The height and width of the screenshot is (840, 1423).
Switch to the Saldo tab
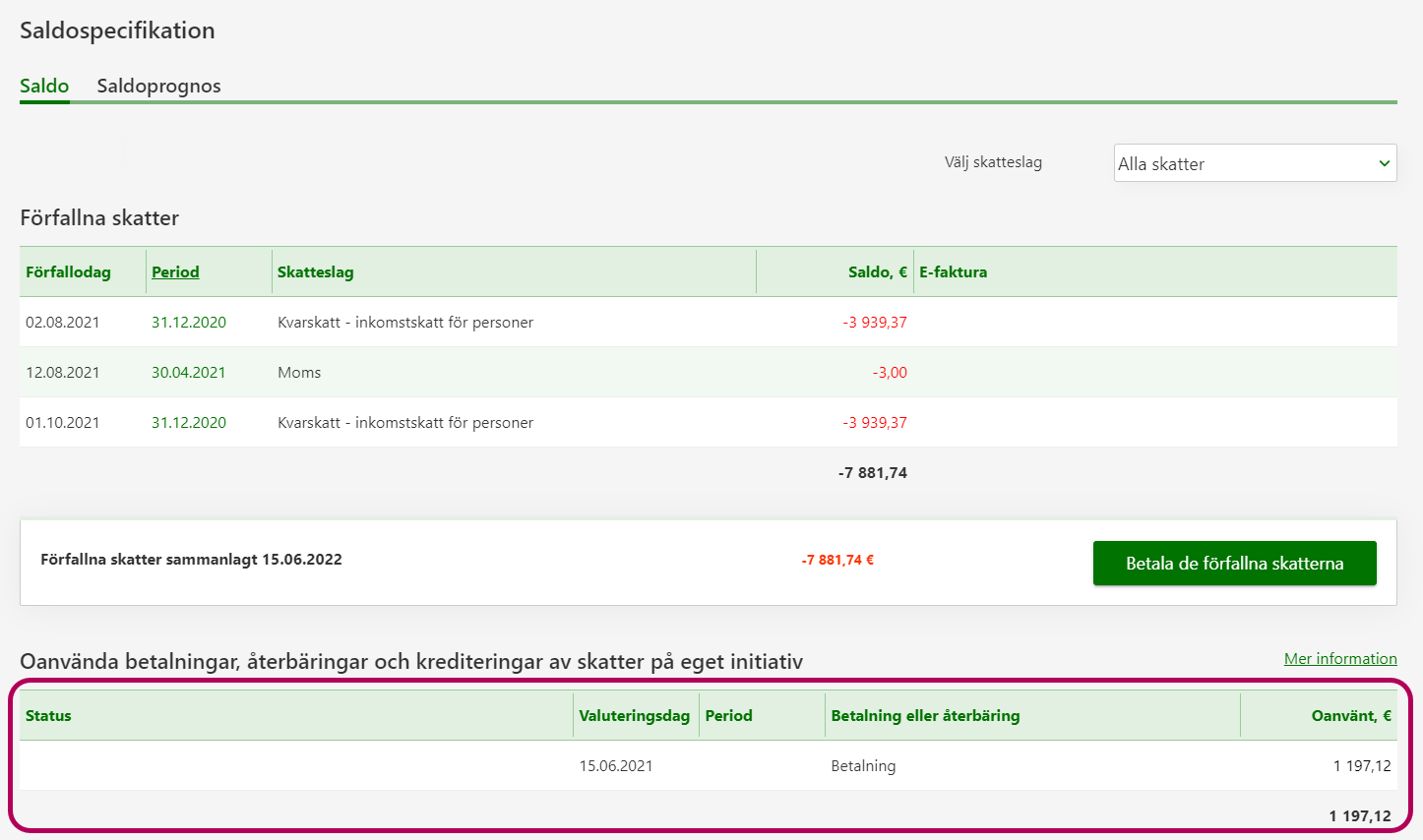(x=44, y=86)
